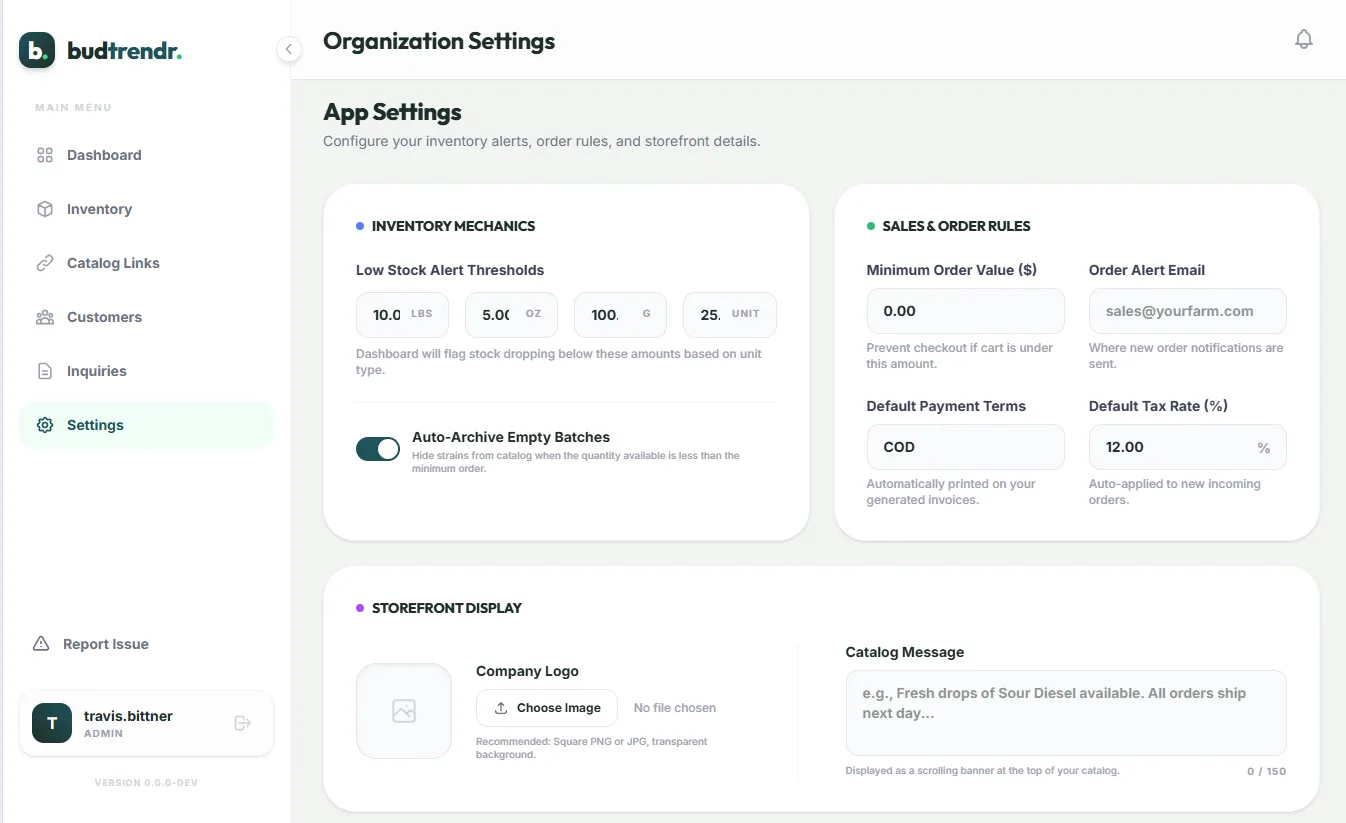Click the "0 / 150" character counter
1346x823 pixels.
(x=1266, y=771)
